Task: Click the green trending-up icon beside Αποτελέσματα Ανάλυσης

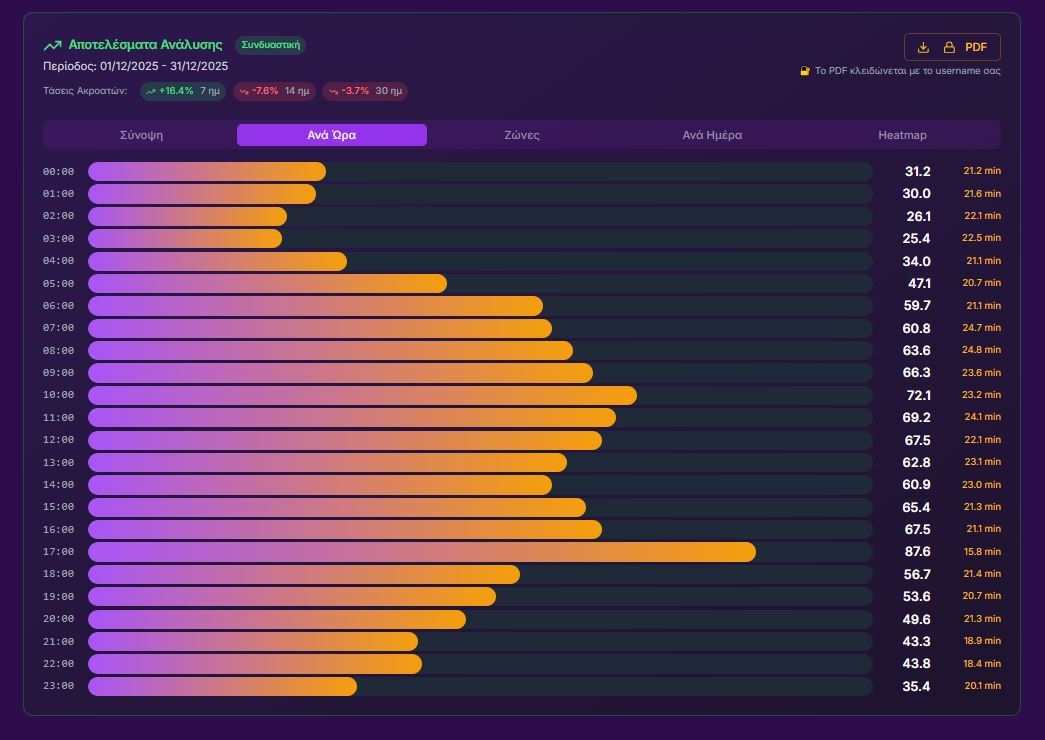Action: 52,46
